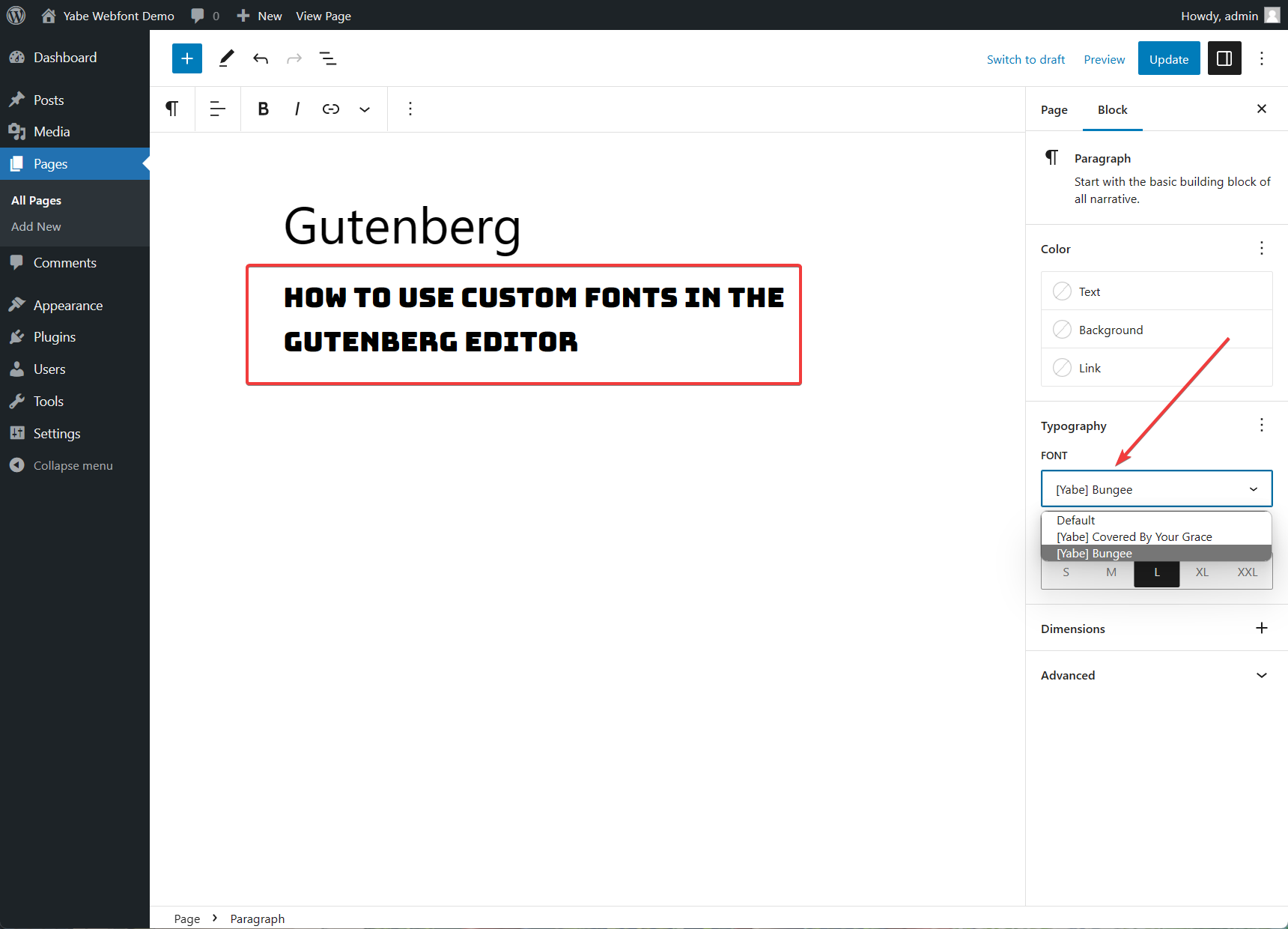Open block toolbar options menu
This screenshot has height=929, width=1288.
[410, 109]
